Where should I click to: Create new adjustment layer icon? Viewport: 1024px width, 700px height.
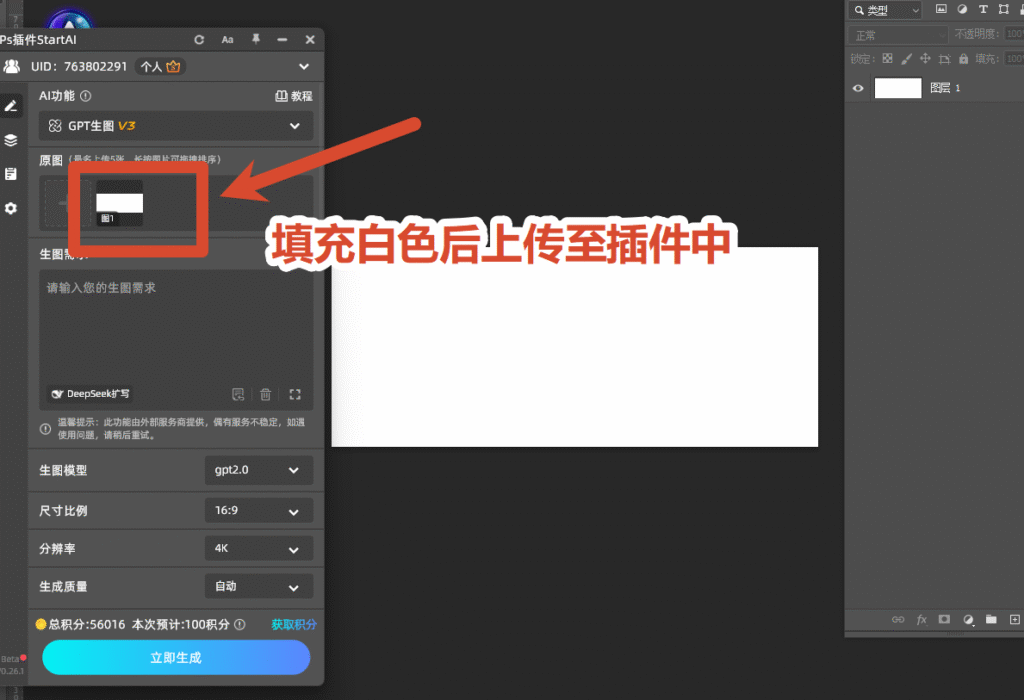coord(968,620)
